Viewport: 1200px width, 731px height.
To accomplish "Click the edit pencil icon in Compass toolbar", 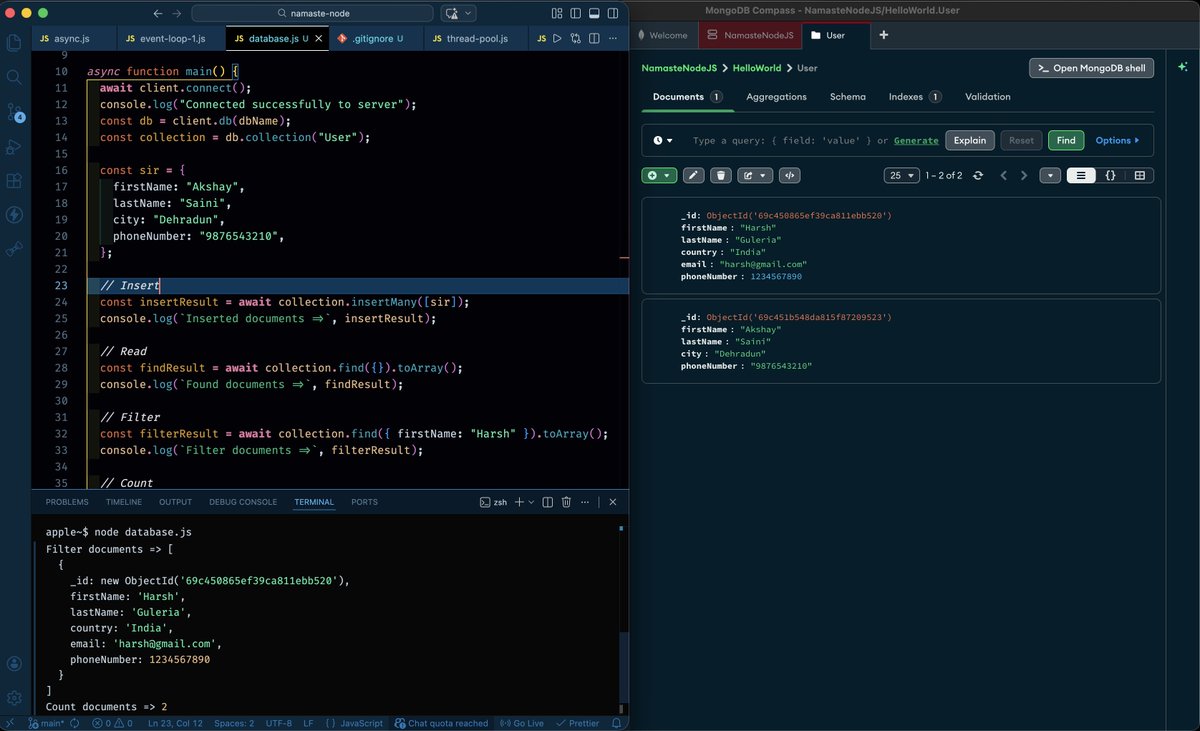I will tap(693, 175).
